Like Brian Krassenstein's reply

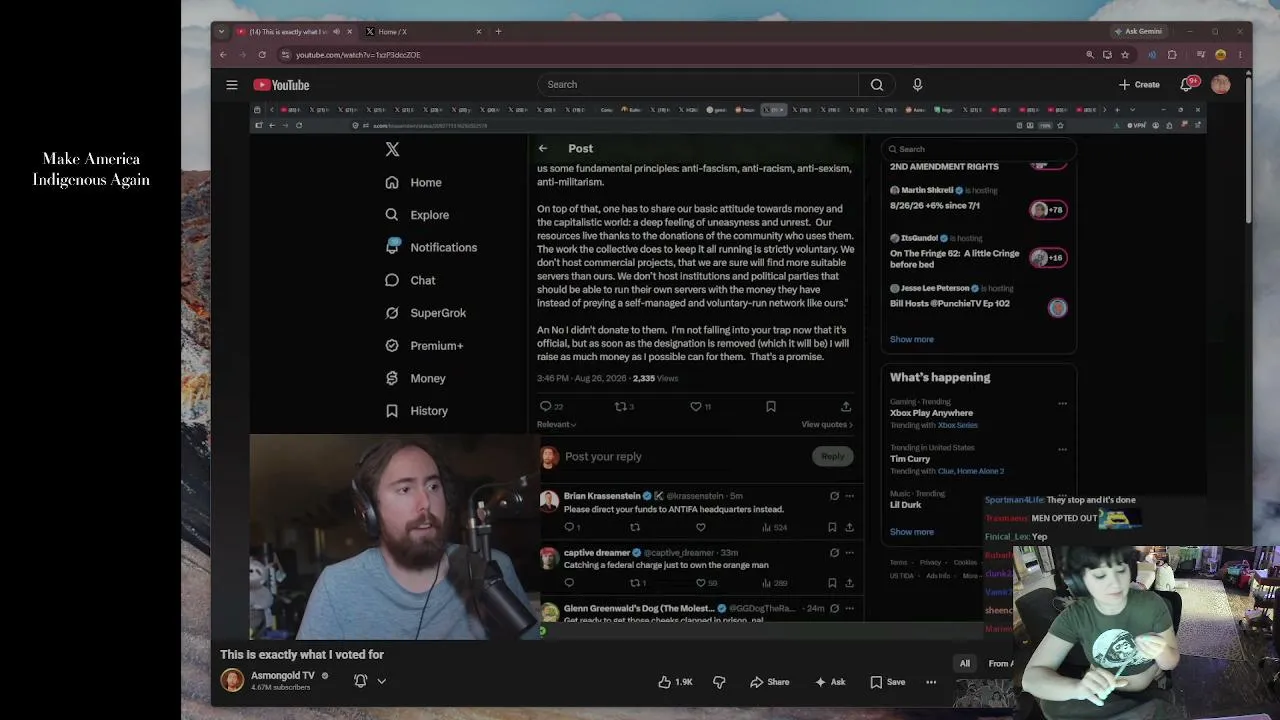[700, 527]
